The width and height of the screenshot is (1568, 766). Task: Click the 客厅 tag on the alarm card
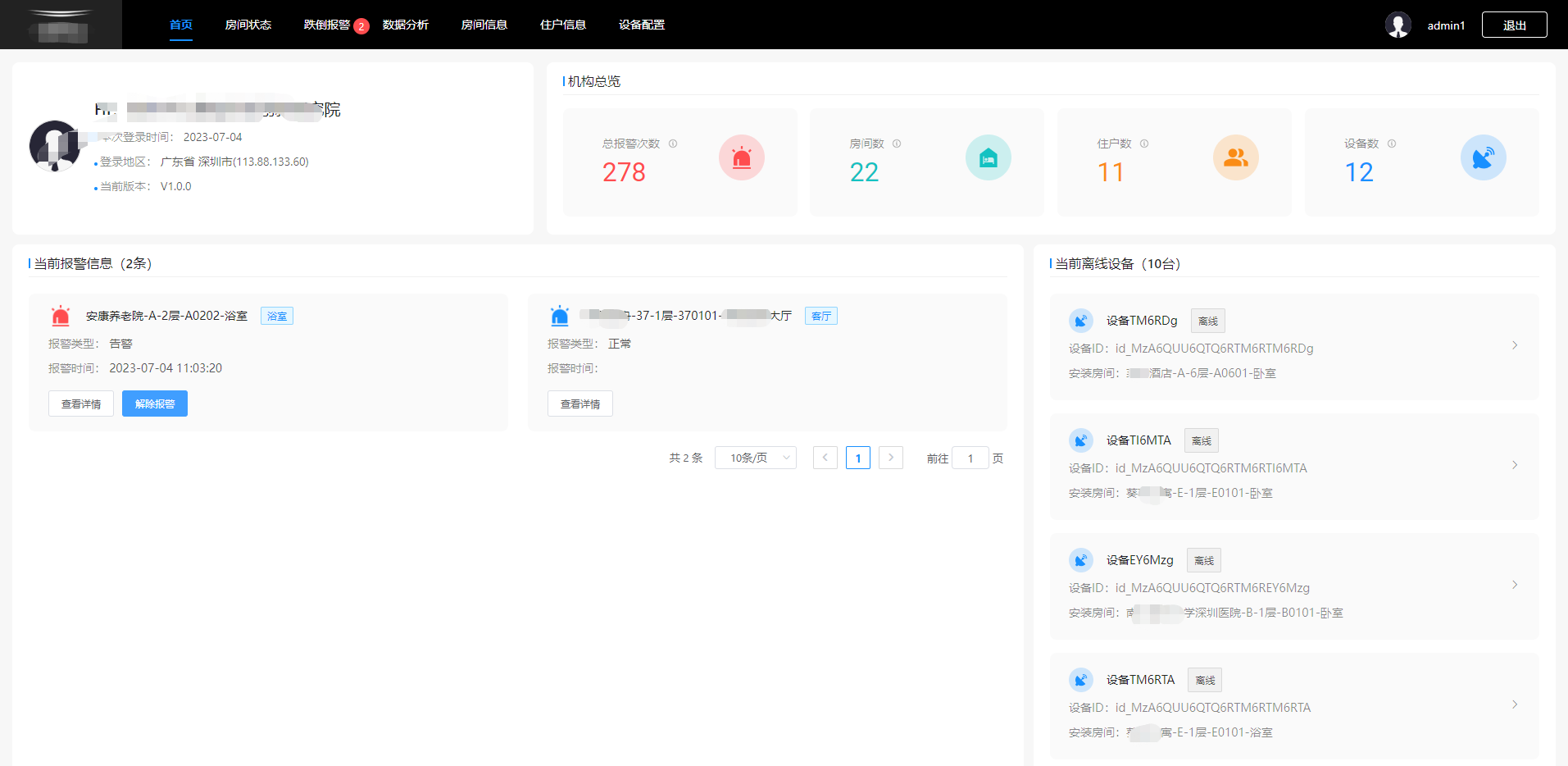pos(821,316)
